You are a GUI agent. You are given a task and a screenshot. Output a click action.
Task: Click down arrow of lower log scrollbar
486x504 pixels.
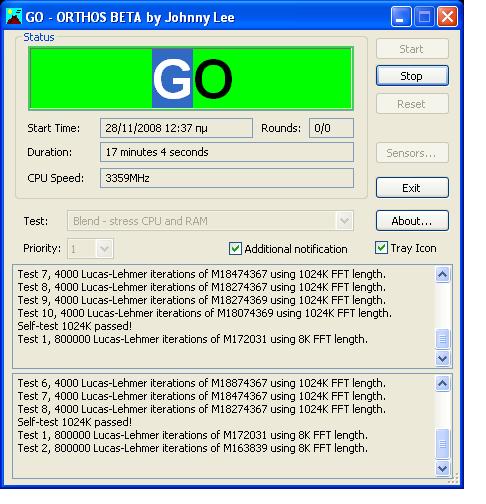pos(442,468)
